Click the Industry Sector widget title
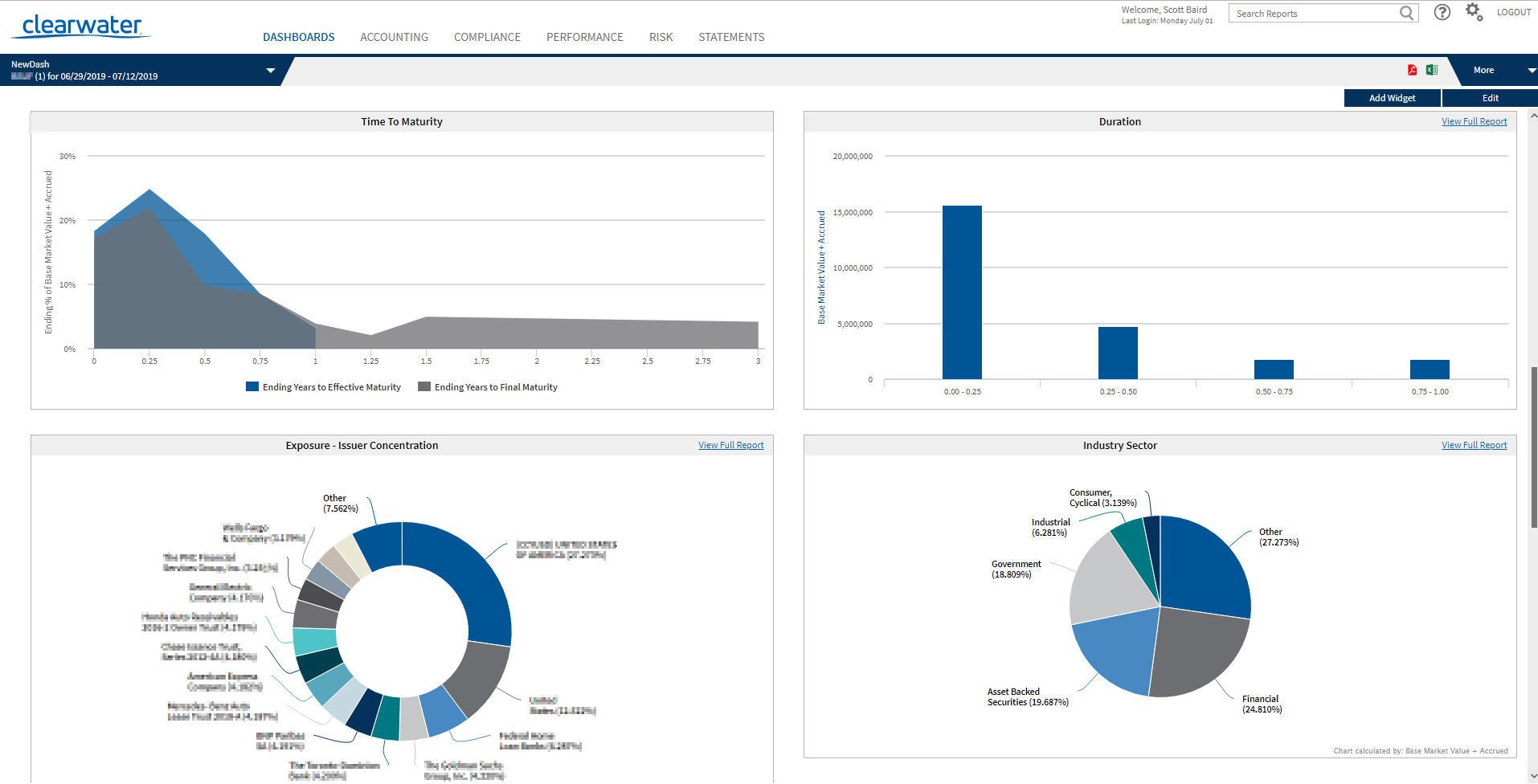The height and width of the screenshot is (784, 1538). click(x=1120, y=445)
